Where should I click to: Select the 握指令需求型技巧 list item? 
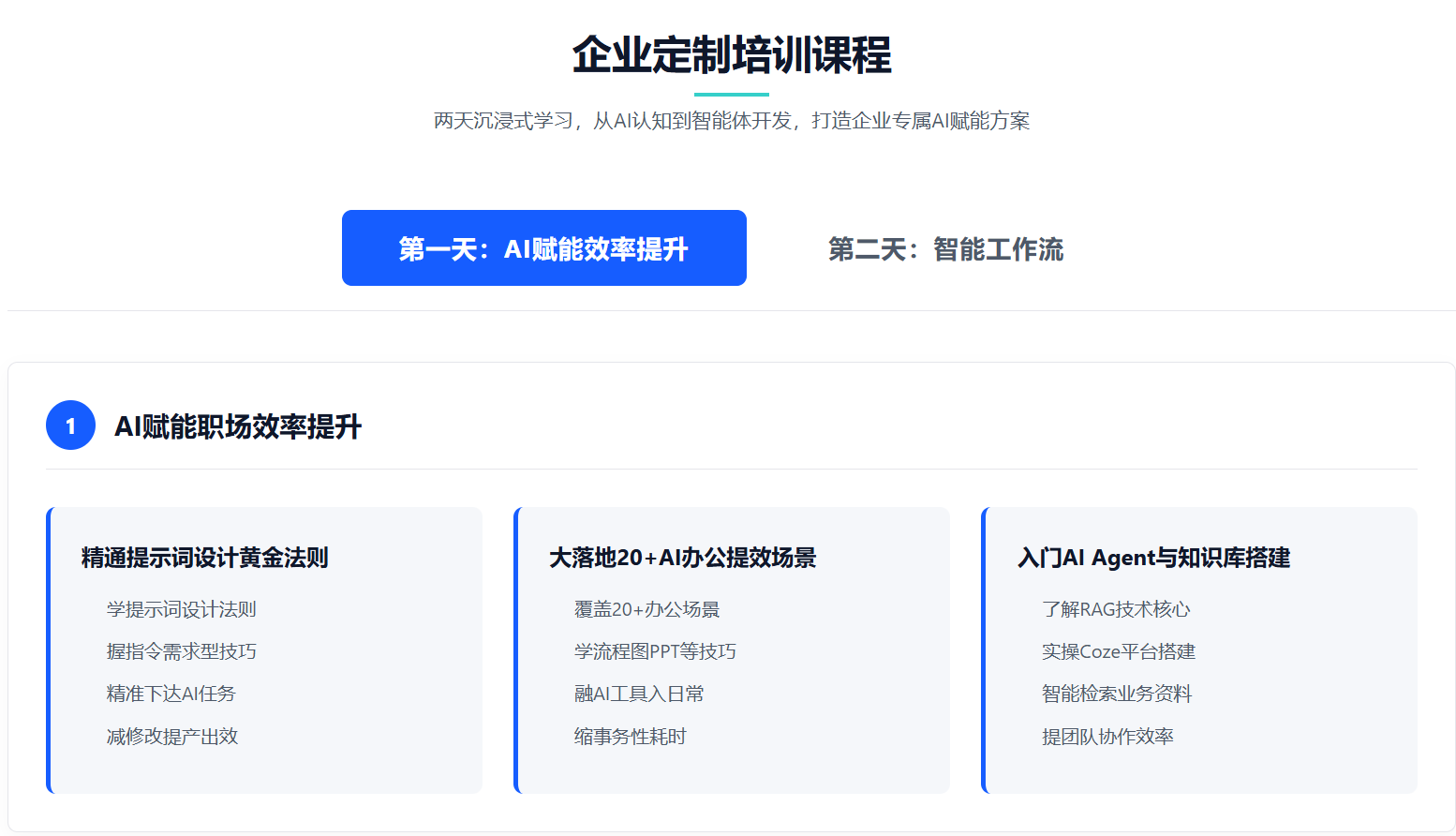181,651
